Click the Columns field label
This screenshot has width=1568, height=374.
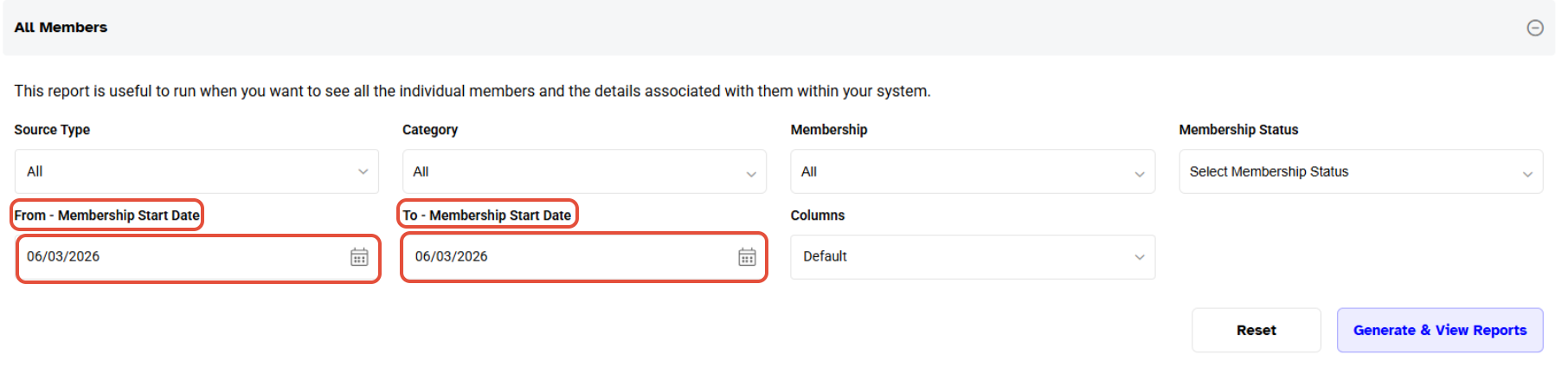[x=817, y=216]
